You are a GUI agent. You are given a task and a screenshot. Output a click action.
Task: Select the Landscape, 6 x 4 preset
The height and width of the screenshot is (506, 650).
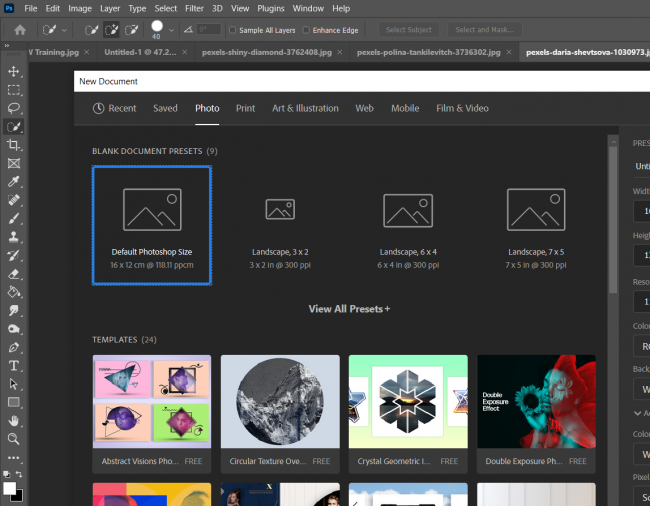tap(408, 225)
